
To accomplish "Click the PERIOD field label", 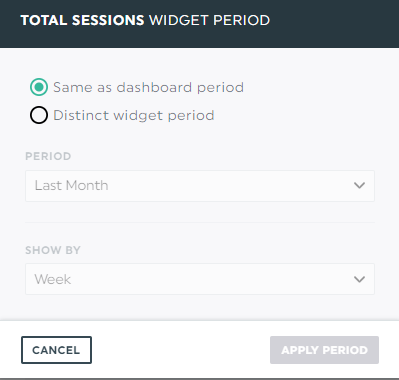I will [48, 156].
